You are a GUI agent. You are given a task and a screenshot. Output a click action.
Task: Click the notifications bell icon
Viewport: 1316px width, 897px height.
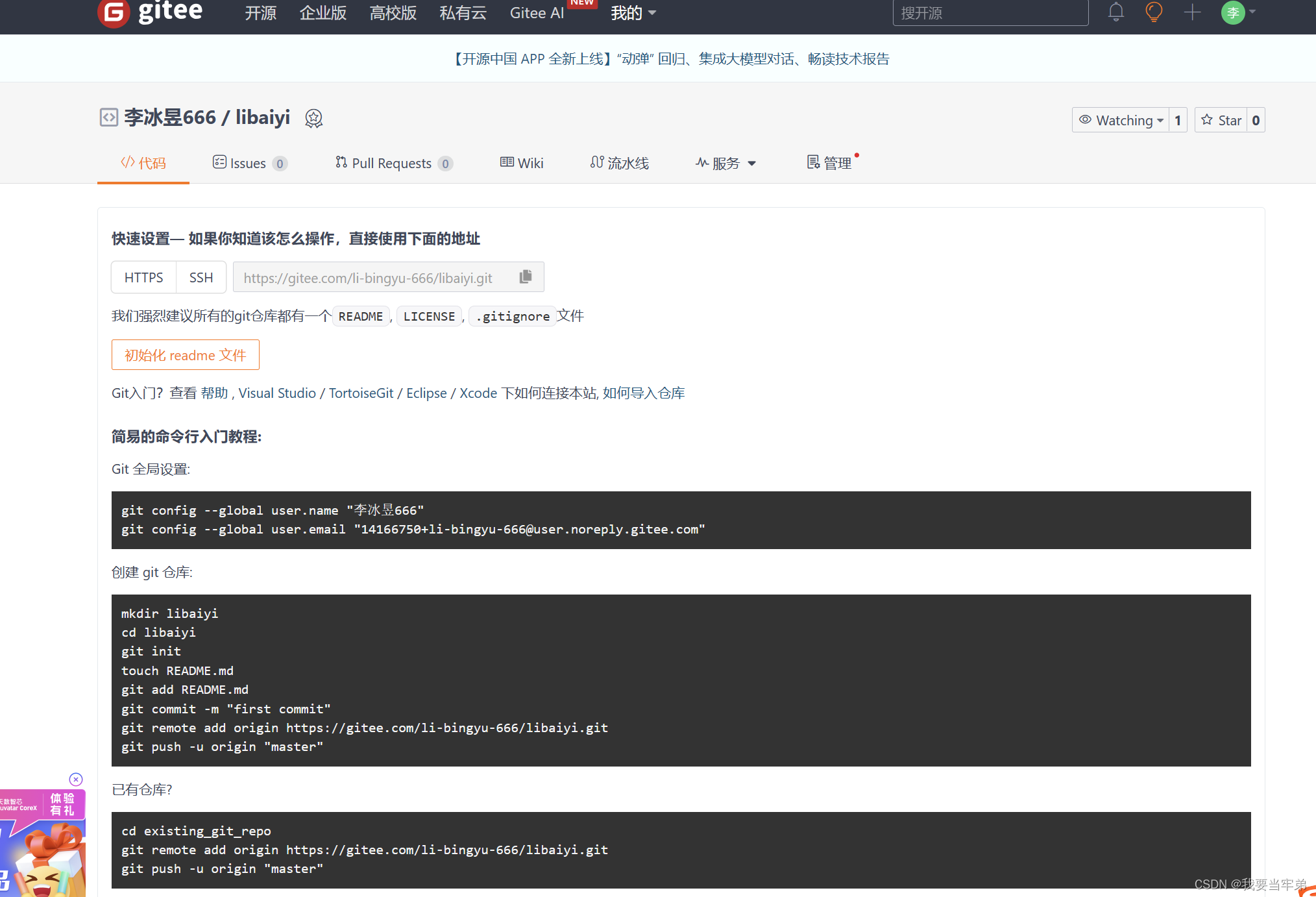click(1115, 12)
